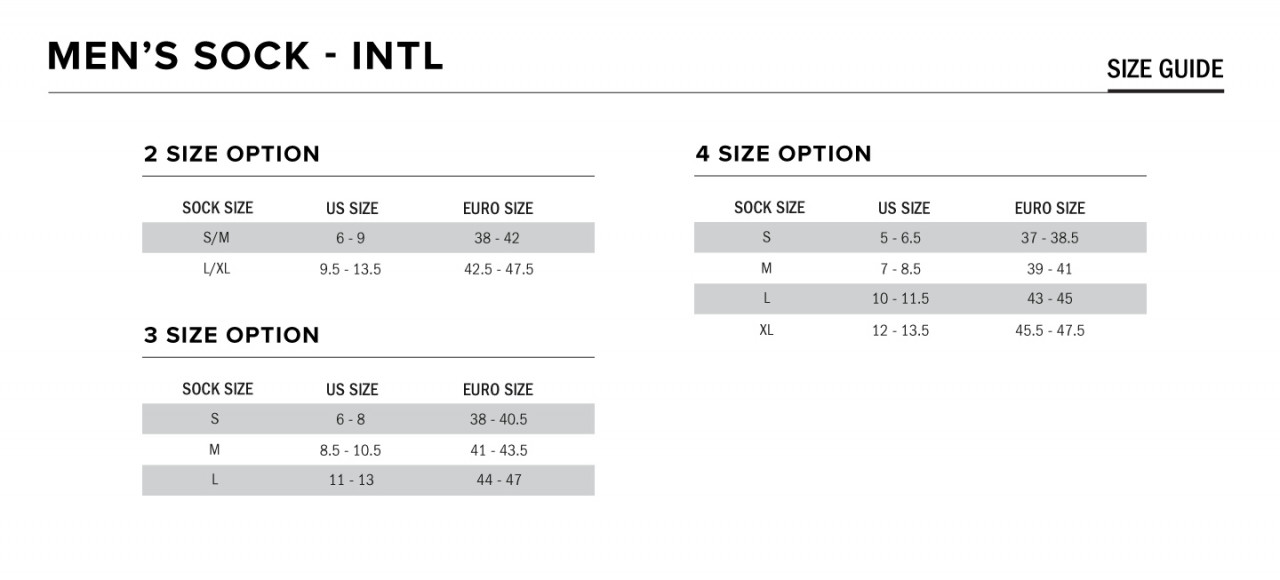Viewport: 1280px width, 580px height.
Task: Click EURO SIZE header in 4 size table
Action: (x=1050, y=208)
